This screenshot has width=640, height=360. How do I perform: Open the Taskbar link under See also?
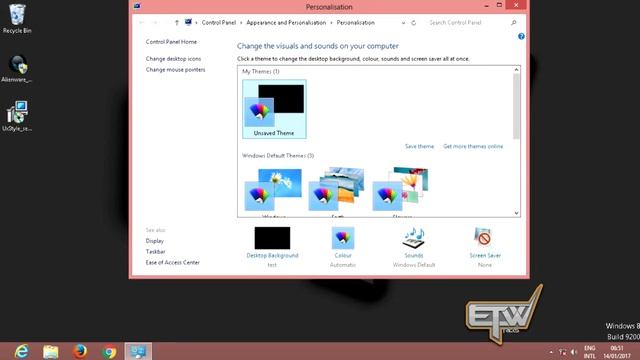click(156, 252)
